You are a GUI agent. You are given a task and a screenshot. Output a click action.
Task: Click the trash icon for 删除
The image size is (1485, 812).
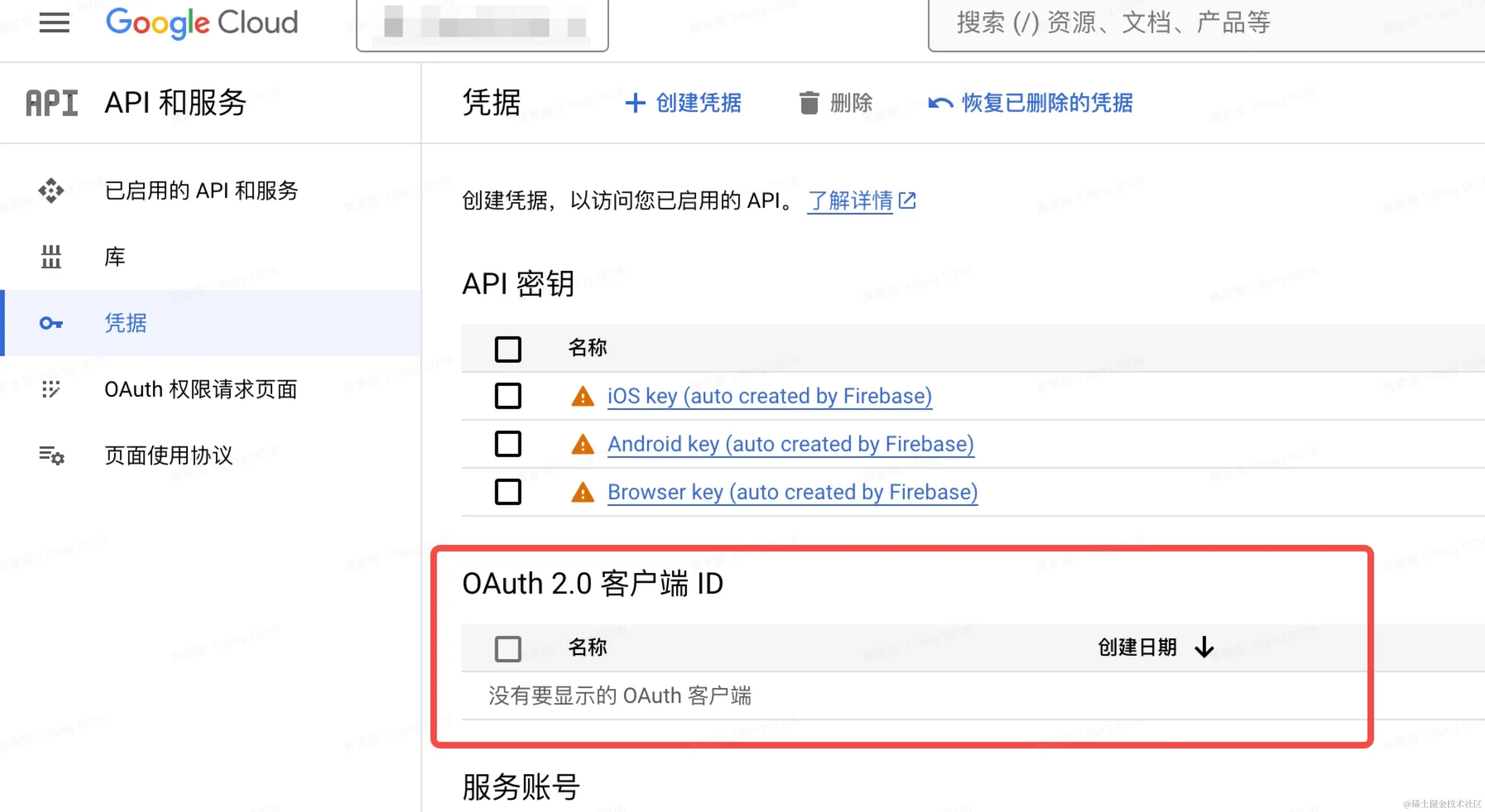click(x=809, y=103)
